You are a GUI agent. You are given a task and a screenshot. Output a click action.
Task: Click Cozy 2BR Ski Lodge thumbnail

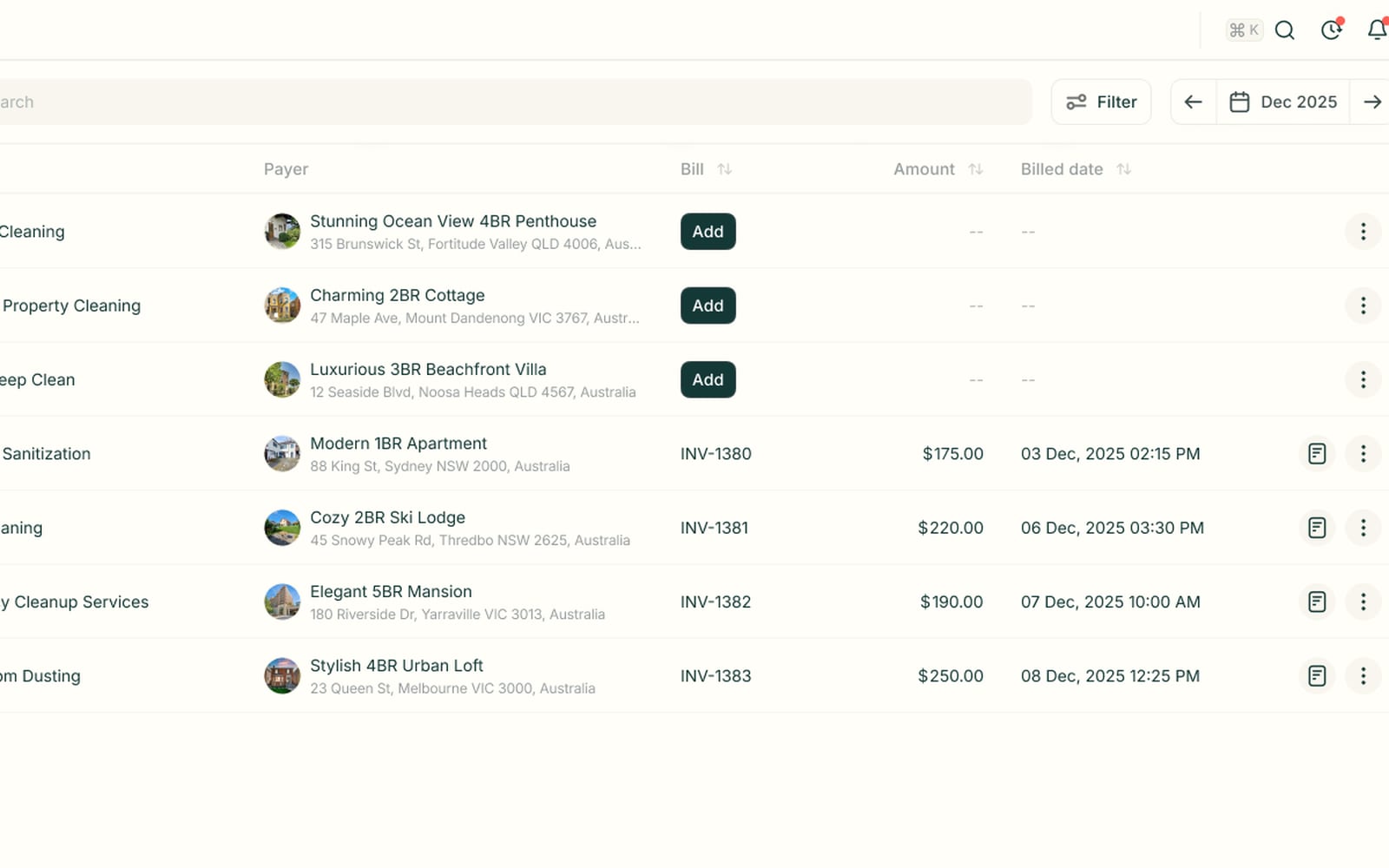tap(282, 528)
